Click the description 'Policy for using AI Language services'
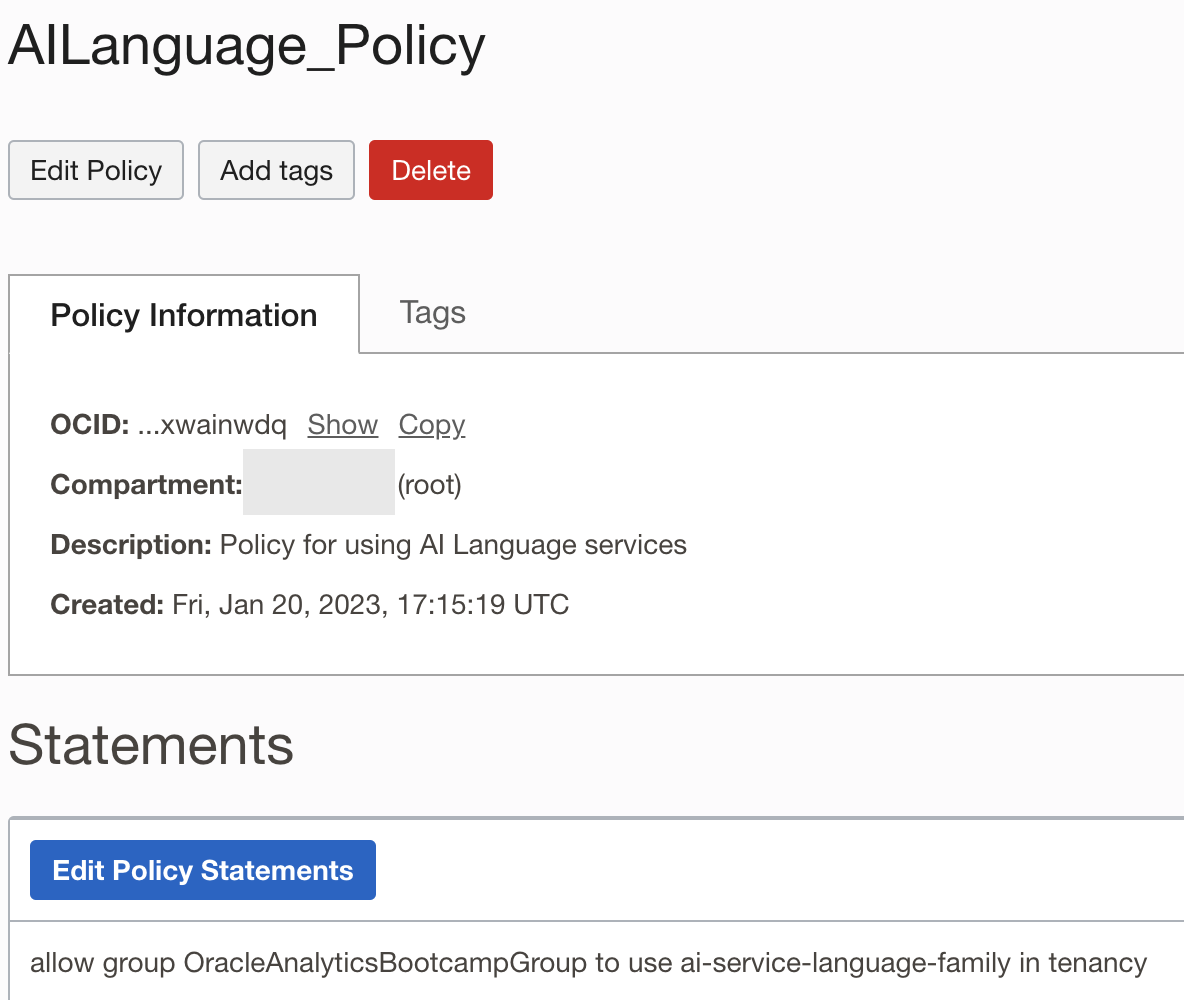1184x1000 pixels. [x=453, y=545]
